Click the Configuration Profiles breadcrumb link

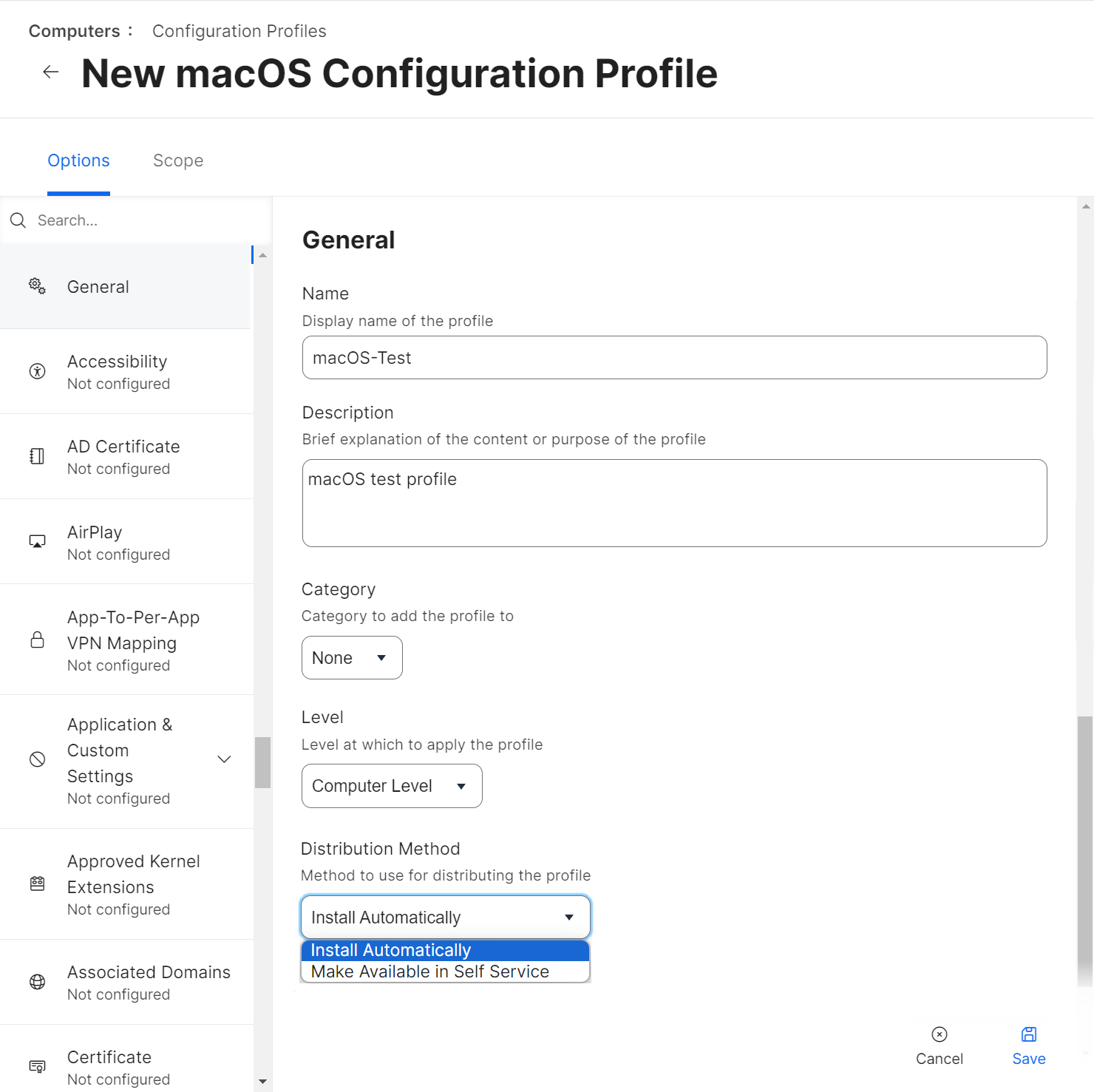point(239,31)
